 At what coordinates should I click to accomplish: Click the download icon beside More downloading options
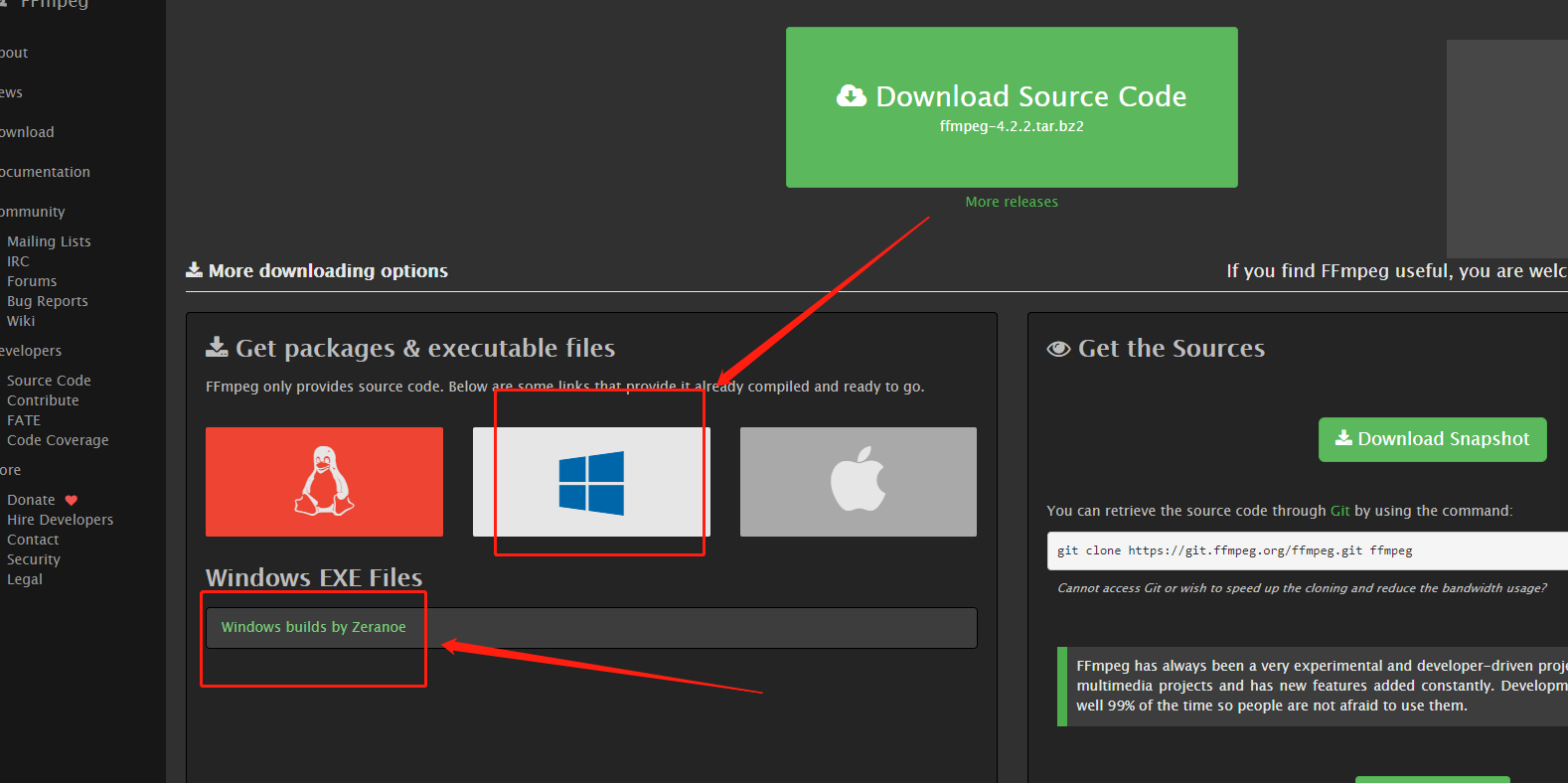195,269
